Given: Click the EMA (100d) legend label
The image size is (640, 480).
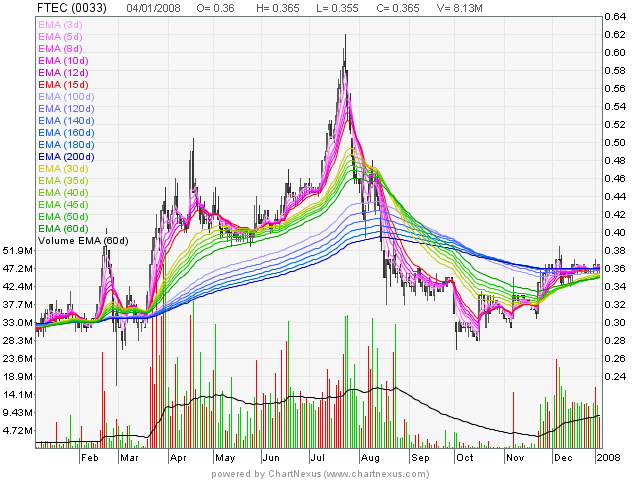Looking at the screenshot, I should pyautogui.click(x=68, y=97).
